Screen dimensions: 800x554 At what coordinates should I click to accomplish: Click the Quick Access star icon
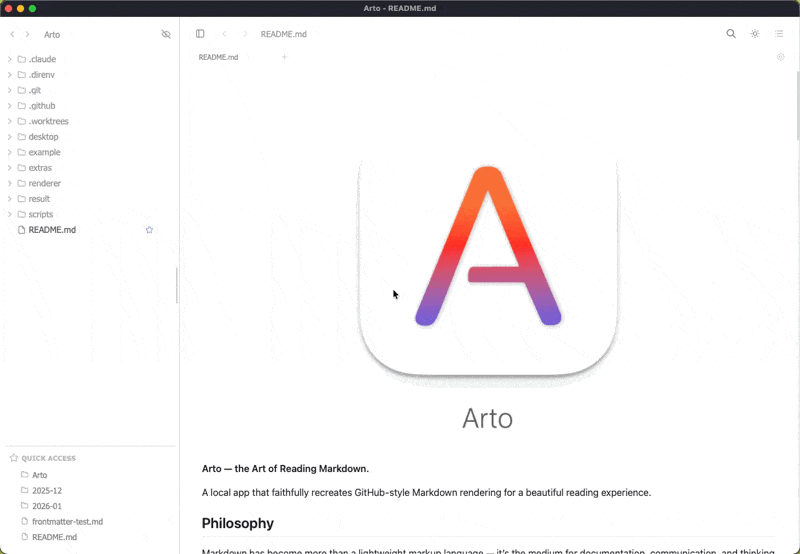click(14, 458)
